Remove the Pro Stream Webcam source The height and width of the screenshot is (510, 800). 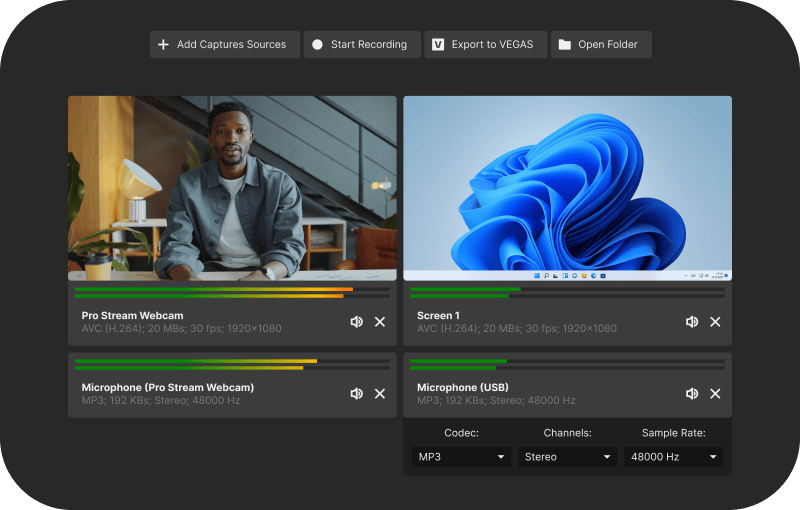pos(380,322)
